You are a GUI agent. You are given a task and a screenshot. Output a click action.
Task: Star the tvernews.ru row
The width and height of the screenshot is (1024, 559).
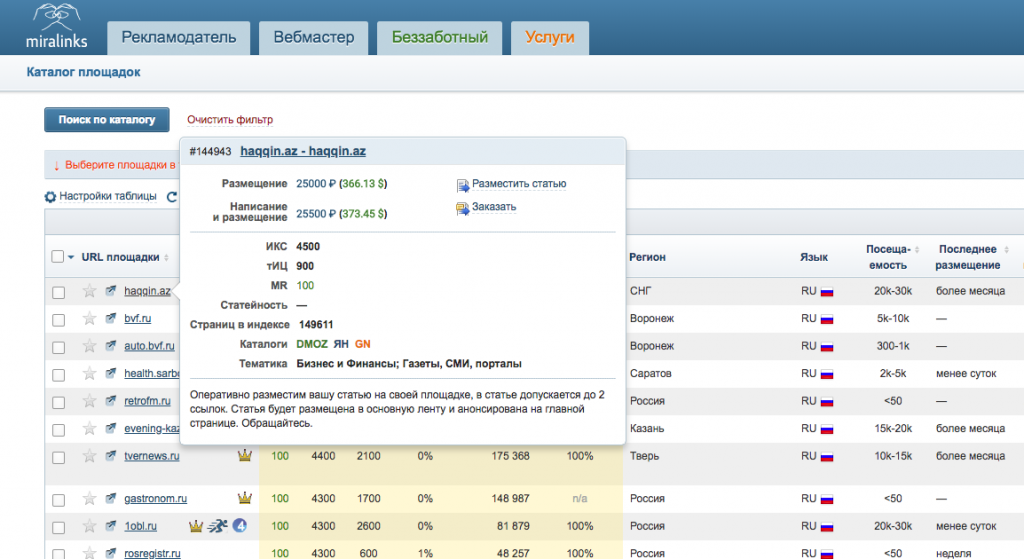point(89,456)
